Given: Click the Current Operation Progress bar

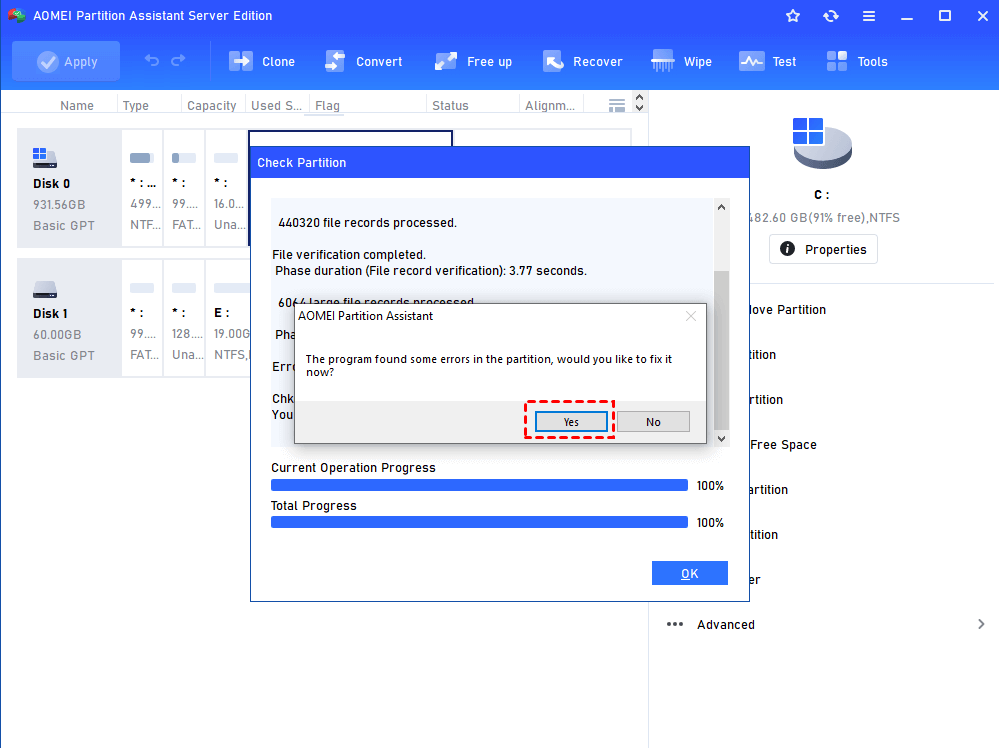Looking at the screenshot, I should [x=479, y=485].
